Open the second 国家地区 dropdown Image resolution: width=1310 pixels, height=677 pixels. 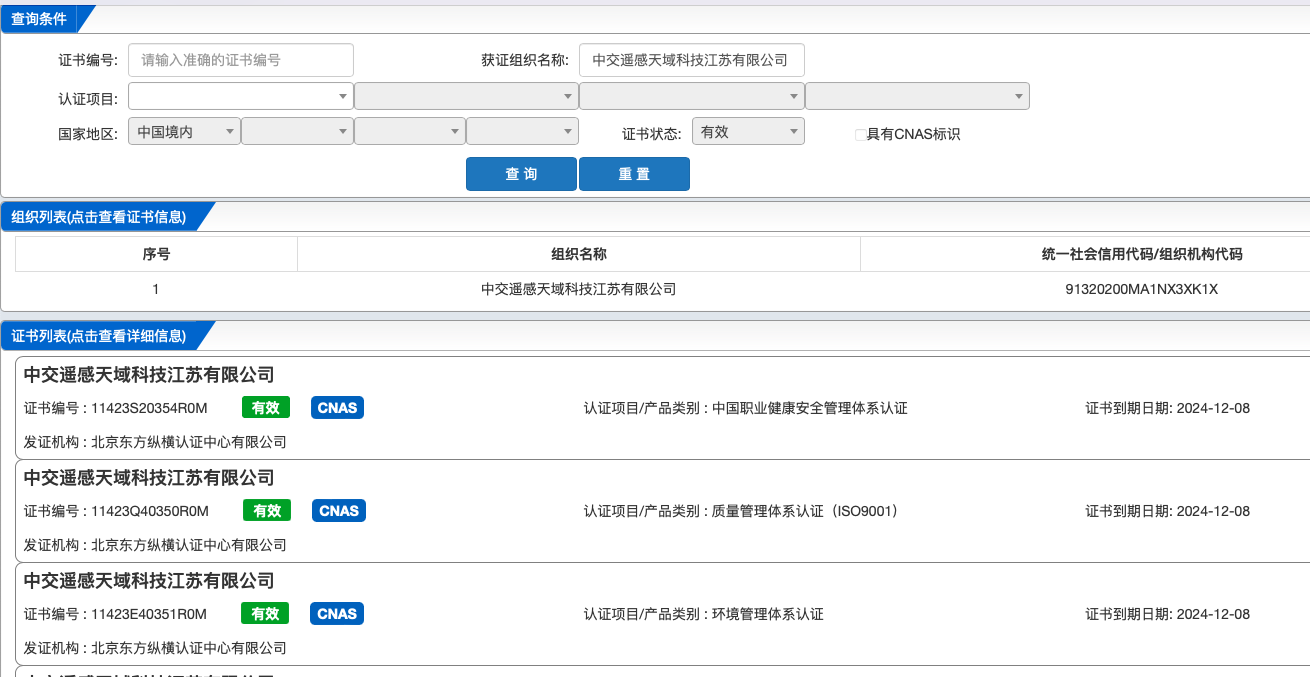coord(297,132)
